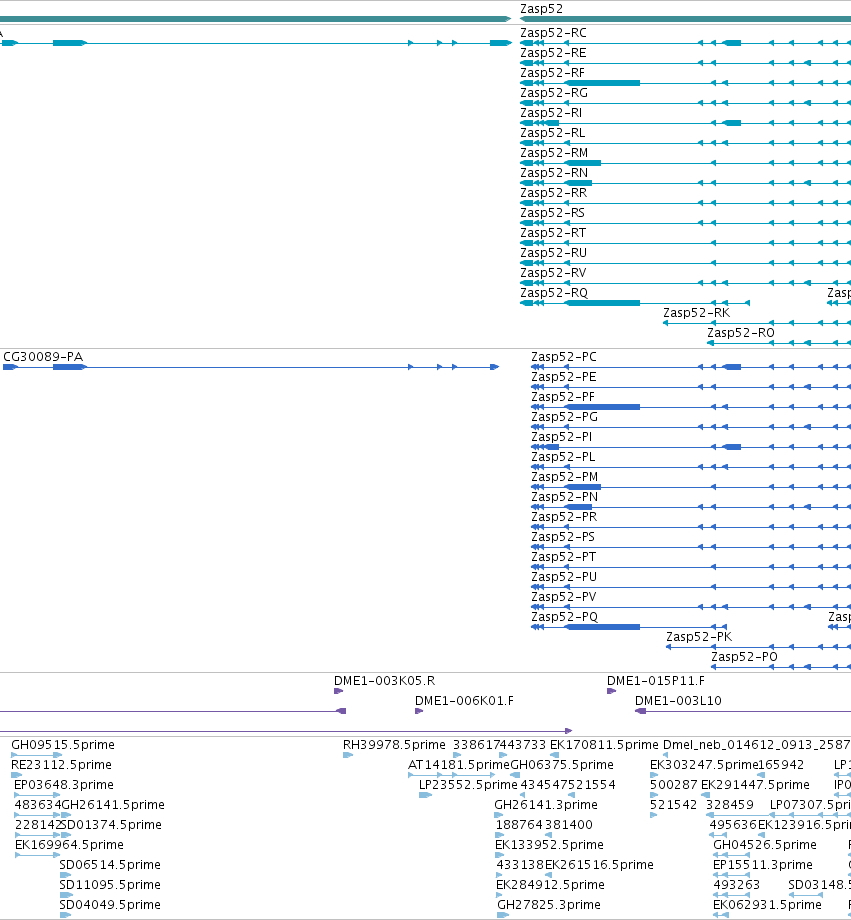Click transcript Zasp52-RR
Viewport: 851px width, 920px height.
click(553, 192)
